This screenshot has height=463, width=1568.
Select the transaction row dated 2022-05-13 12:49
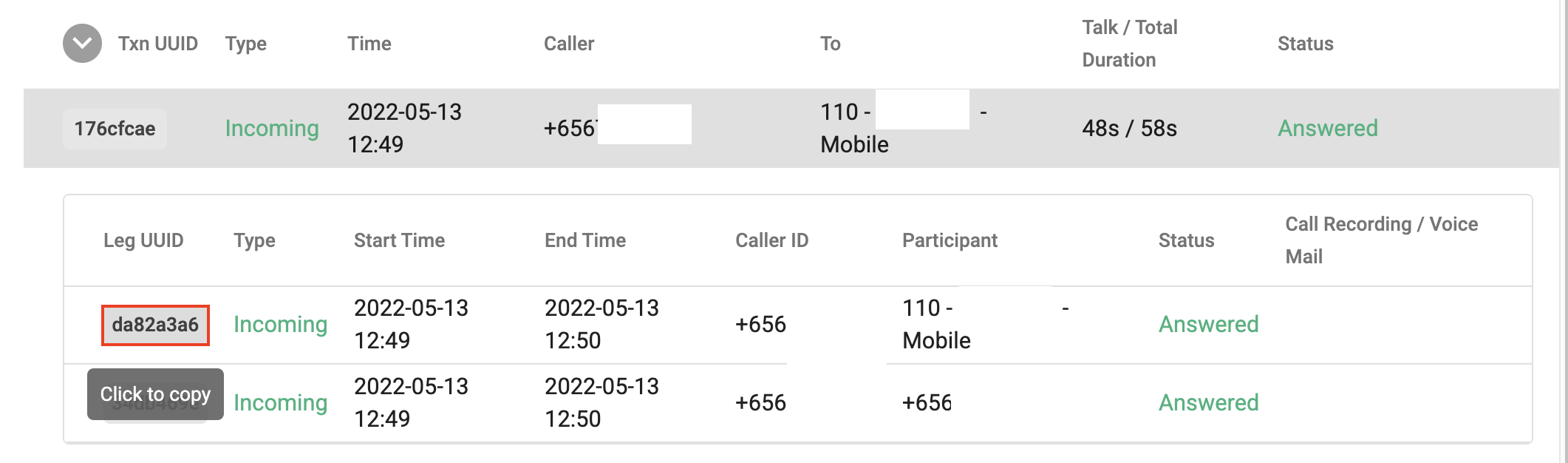791,129
